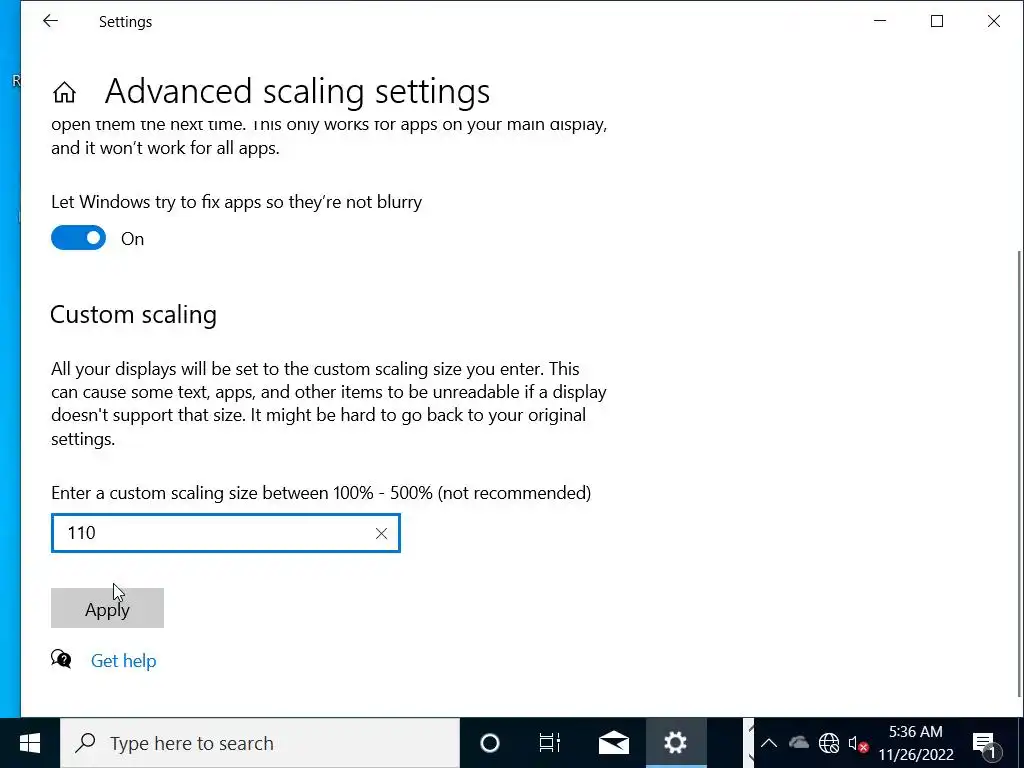
Task: Open Task View on the taskbar
Action: [550, 743]
